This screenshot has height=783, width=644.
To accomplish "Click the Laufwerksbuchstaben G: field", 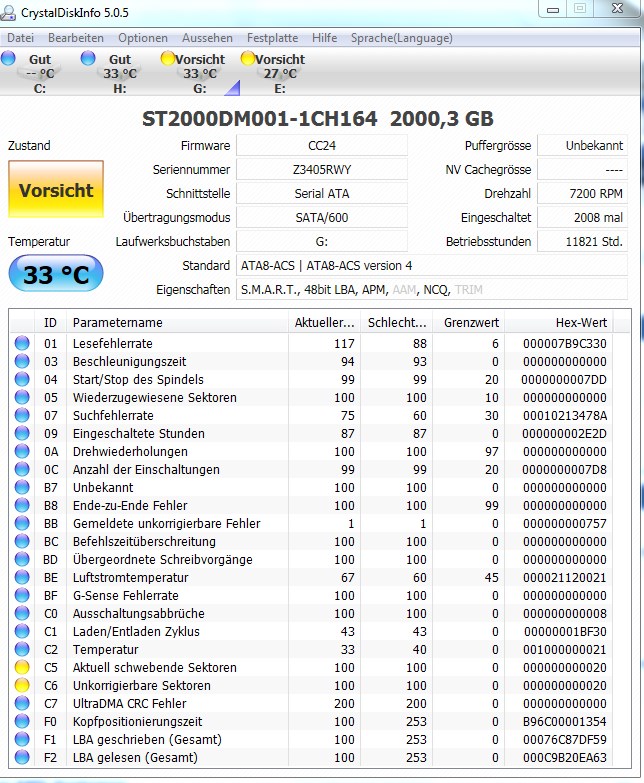I will pos(322,242).
